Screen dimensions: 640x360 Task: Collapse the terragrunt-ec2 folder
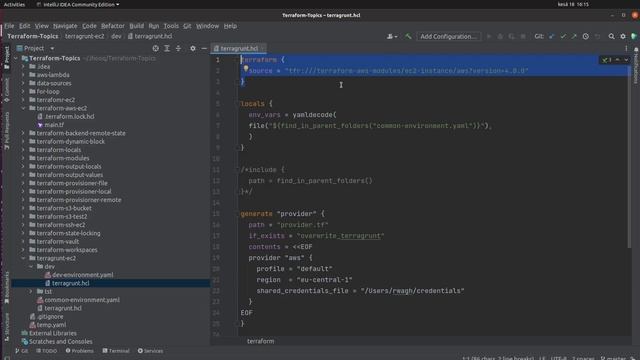coord(23,258)
